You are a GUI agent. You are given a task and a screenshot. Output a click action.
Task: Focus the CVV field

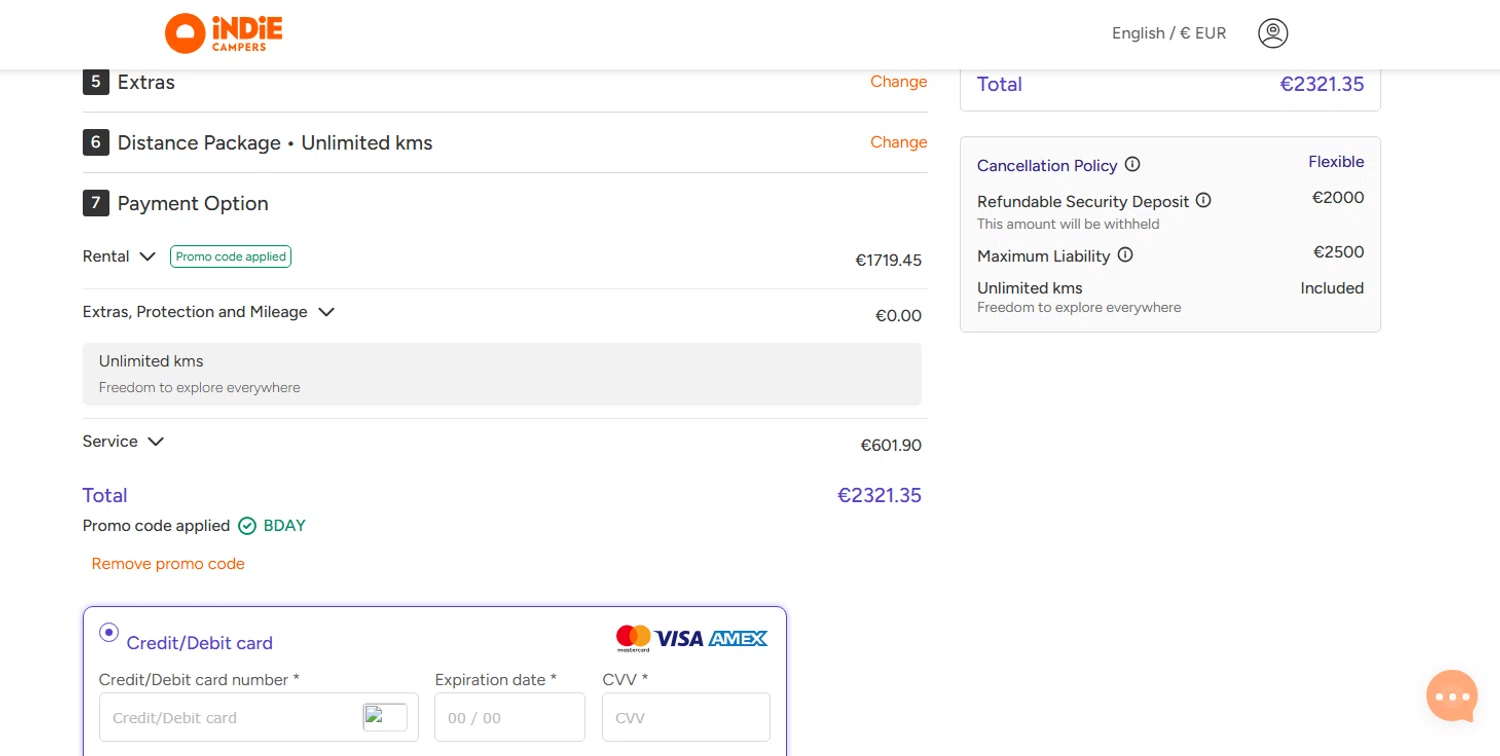point(686,717)
